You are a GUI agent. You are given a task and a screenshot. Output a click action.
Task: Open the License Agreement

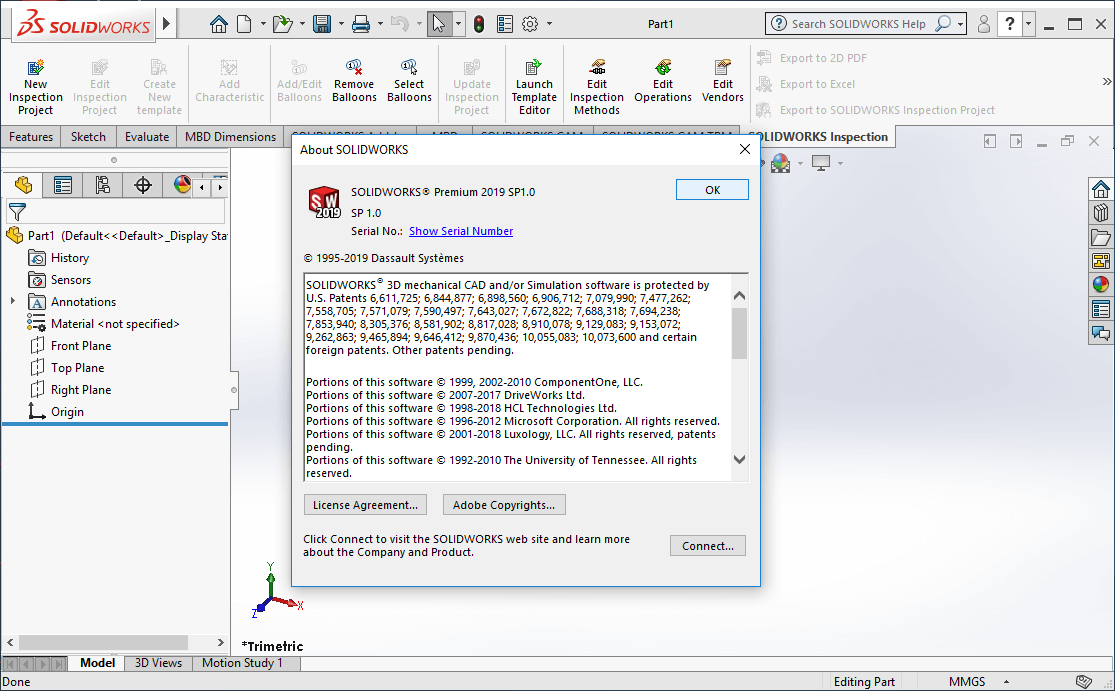pos(366,505)
